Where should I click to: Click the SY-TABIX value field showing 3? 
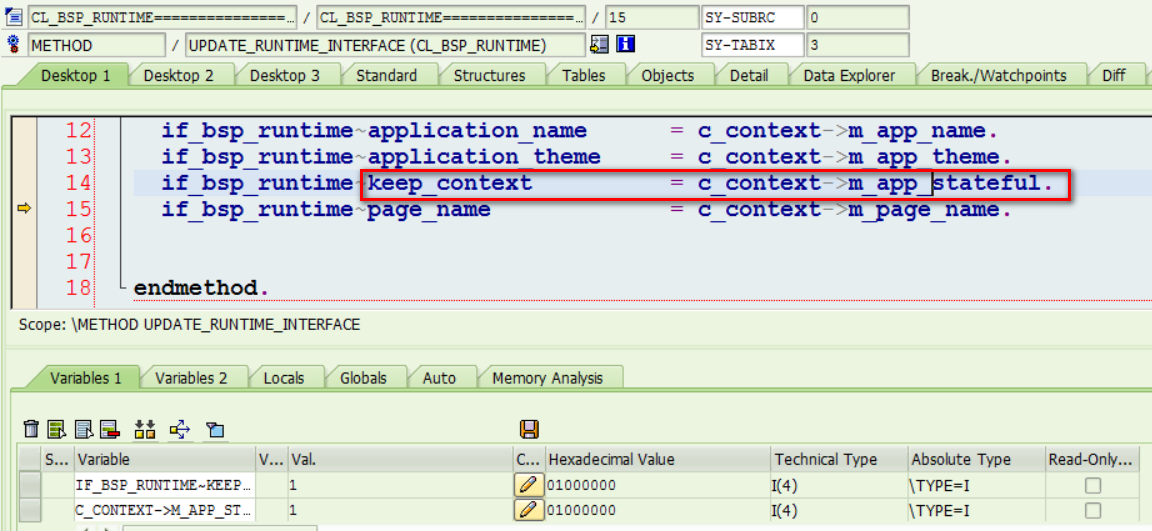(x=857, y=45)
